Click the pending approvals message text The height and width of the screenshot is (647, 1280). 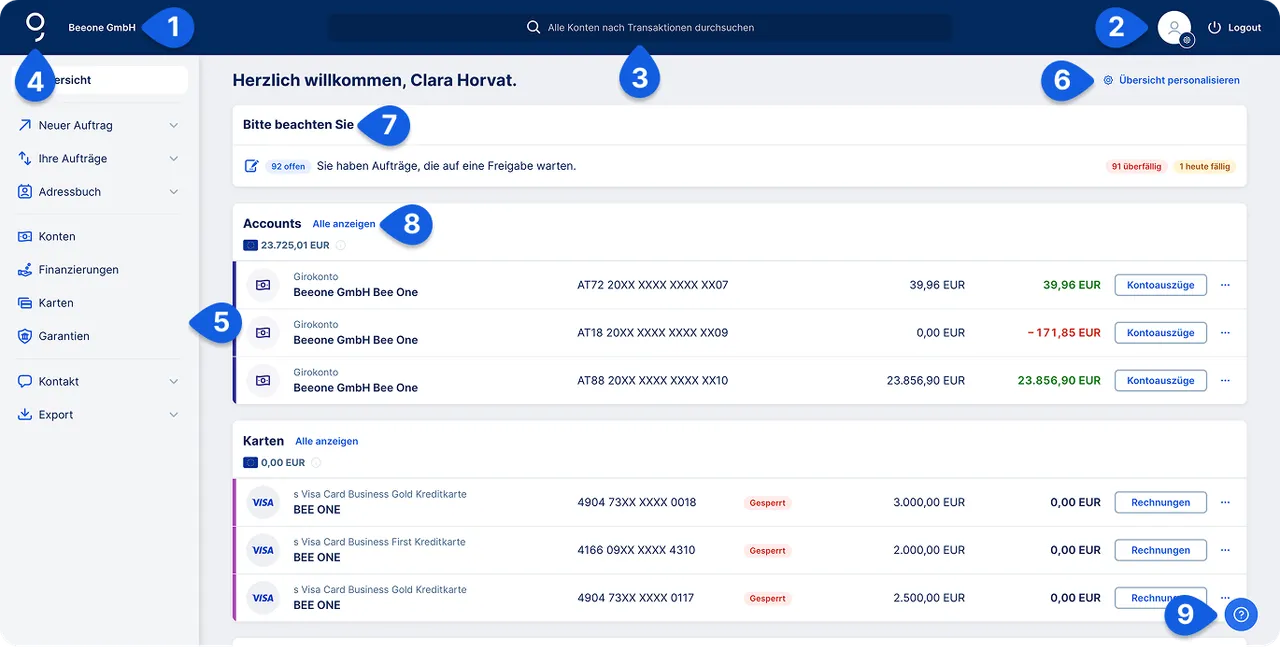[446, 166]
